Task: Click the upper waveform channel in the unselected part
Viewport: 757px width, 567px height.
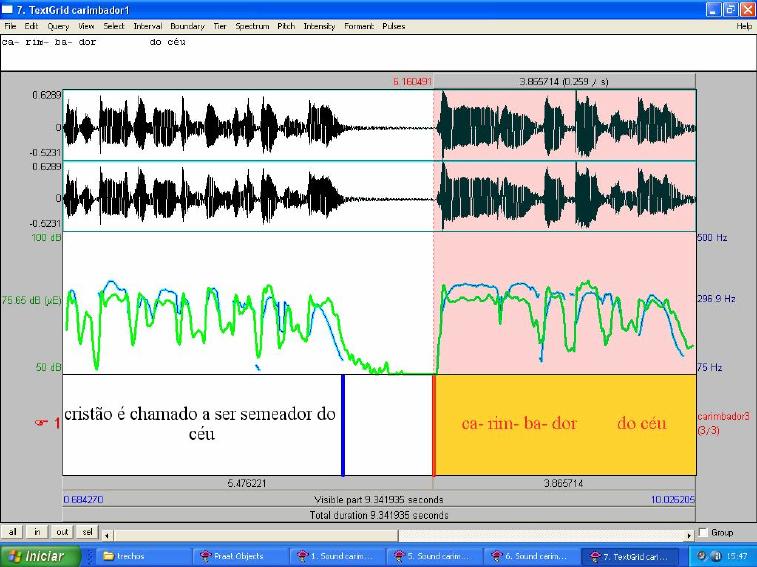Action: [x=248, y=126]
